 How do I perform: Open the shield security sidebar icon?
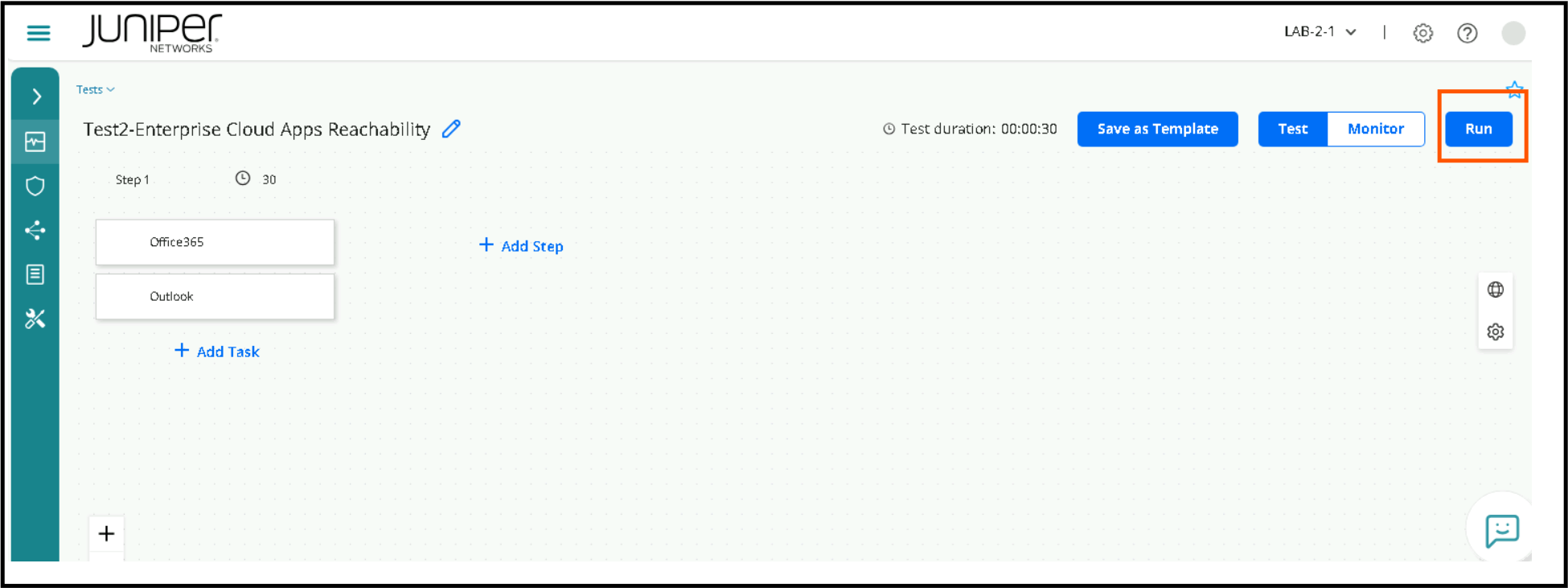pyautogui.click(x=35, y=187)
